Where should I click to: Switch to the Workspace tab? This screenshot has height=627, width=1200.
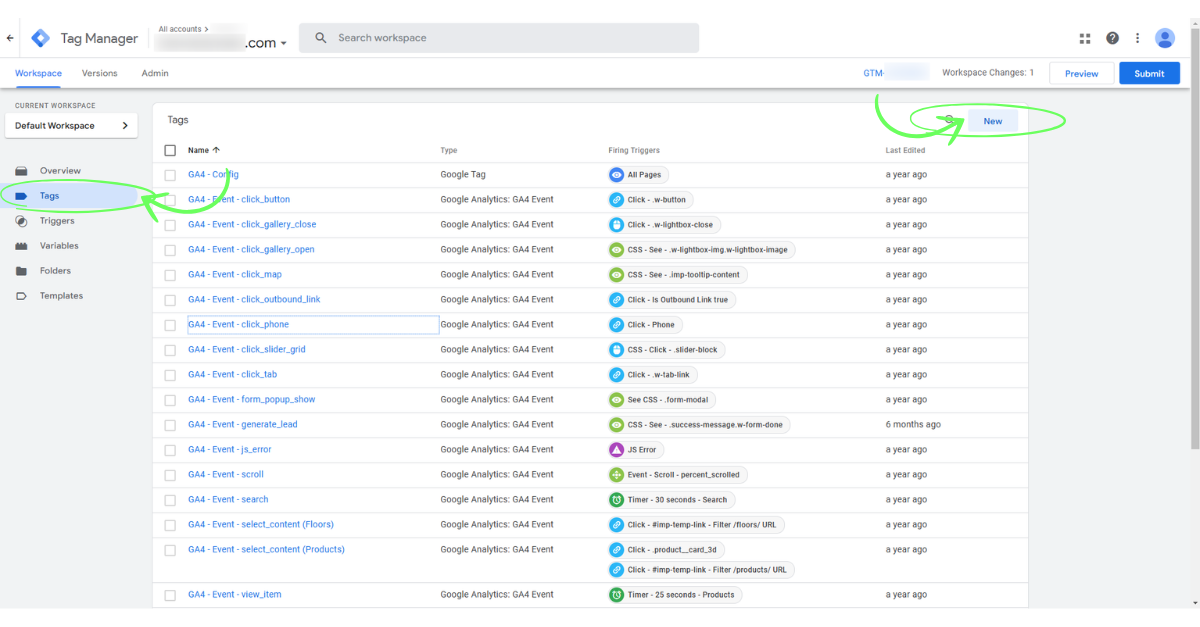coord(38,73)
